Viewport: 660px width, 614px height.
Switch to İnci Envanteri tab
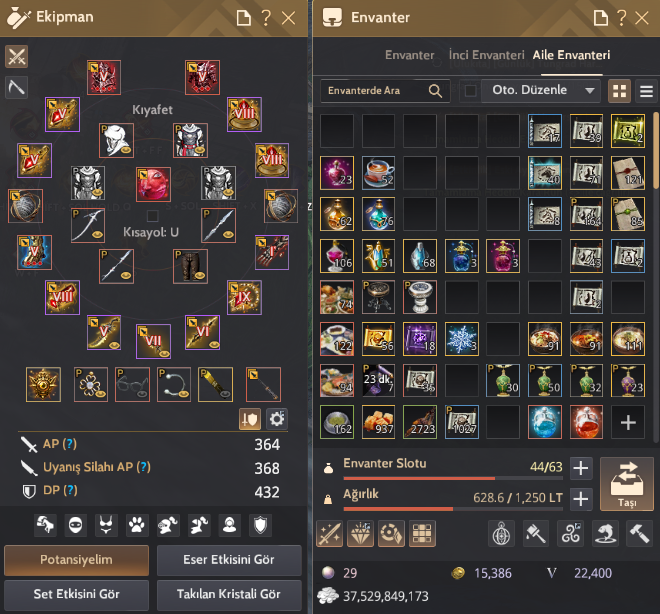487,55
